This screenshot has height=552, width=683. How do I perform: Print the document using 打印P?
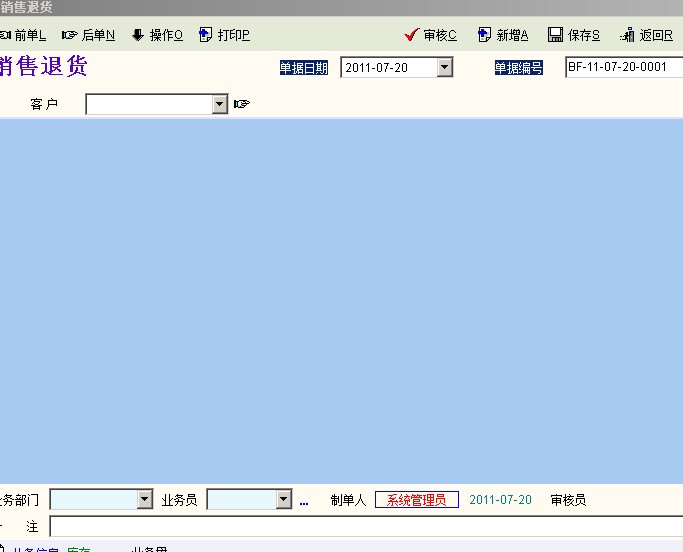pos(225,35)
